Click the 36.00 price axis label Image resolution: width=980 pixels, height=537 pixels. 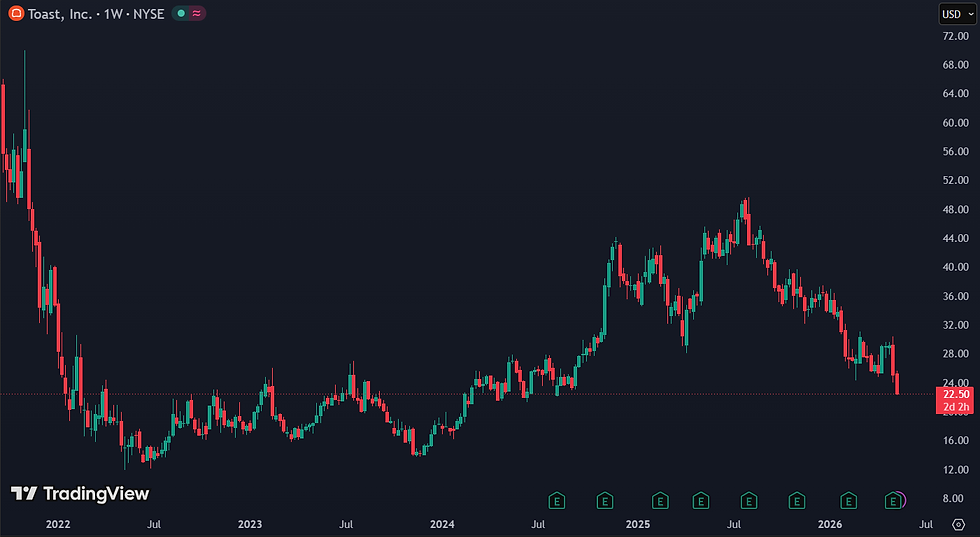click(956, 296)
